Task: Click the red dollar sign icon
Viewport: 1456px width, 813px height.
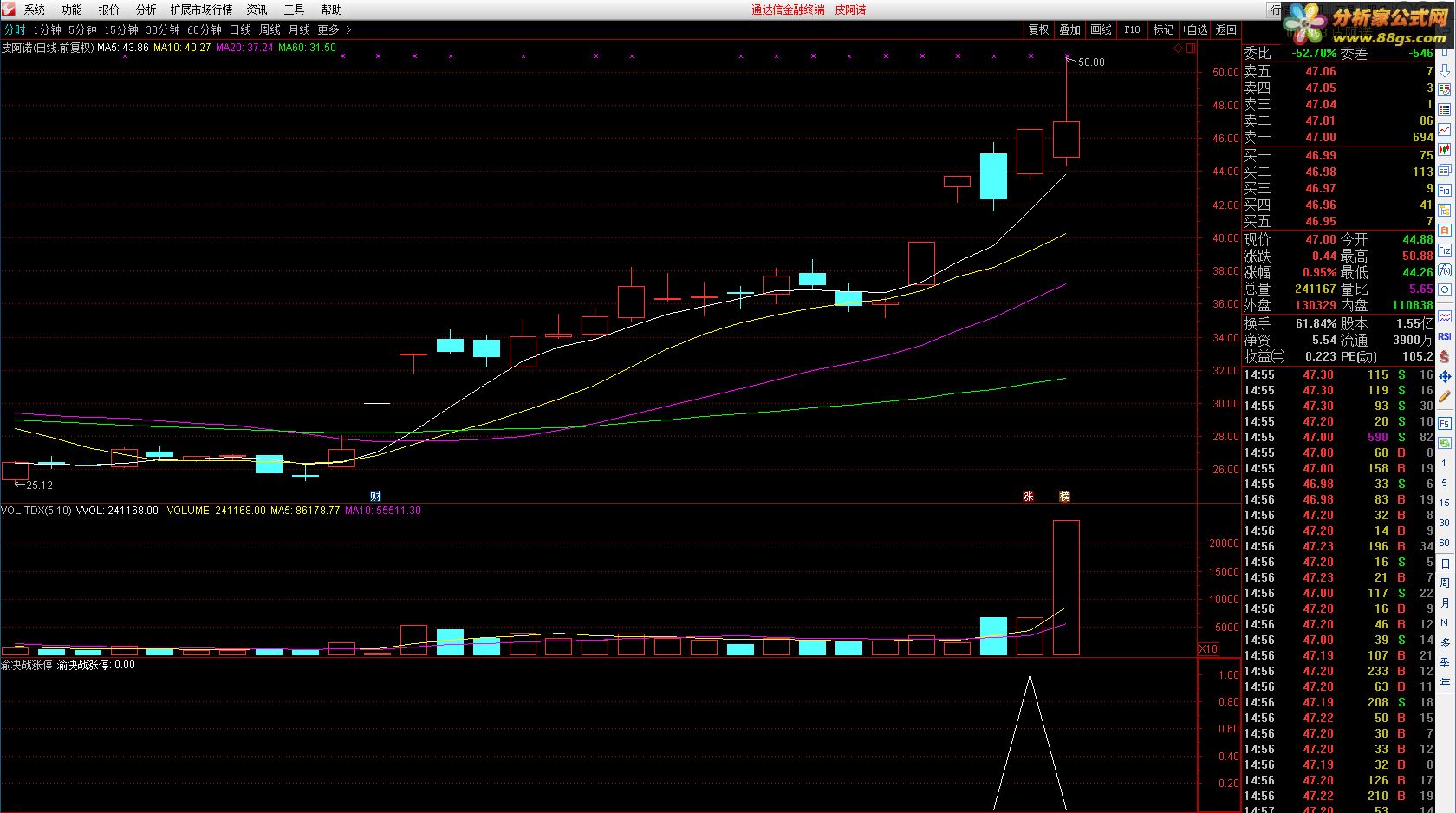Action: click(1445, 357)
